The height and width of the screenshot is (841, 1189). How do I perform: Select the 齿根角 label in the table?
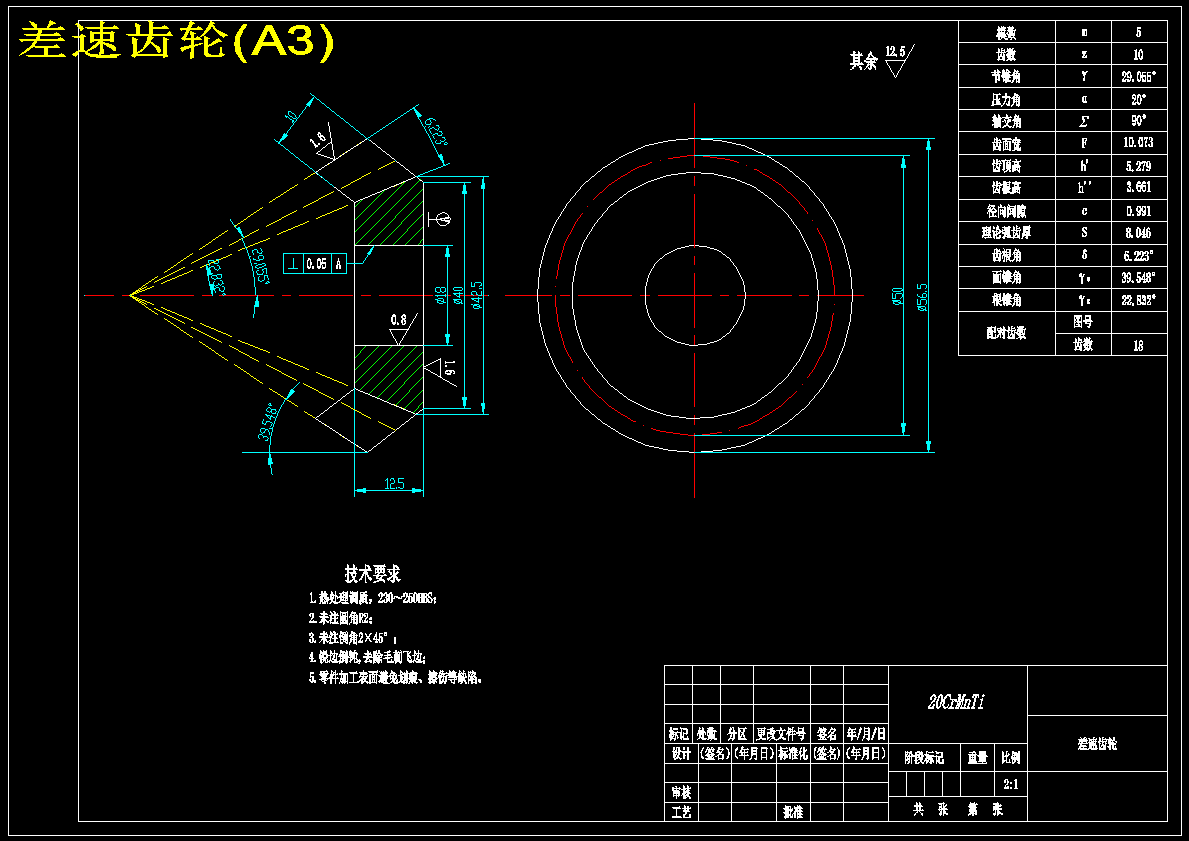[x=1006, y=255]
